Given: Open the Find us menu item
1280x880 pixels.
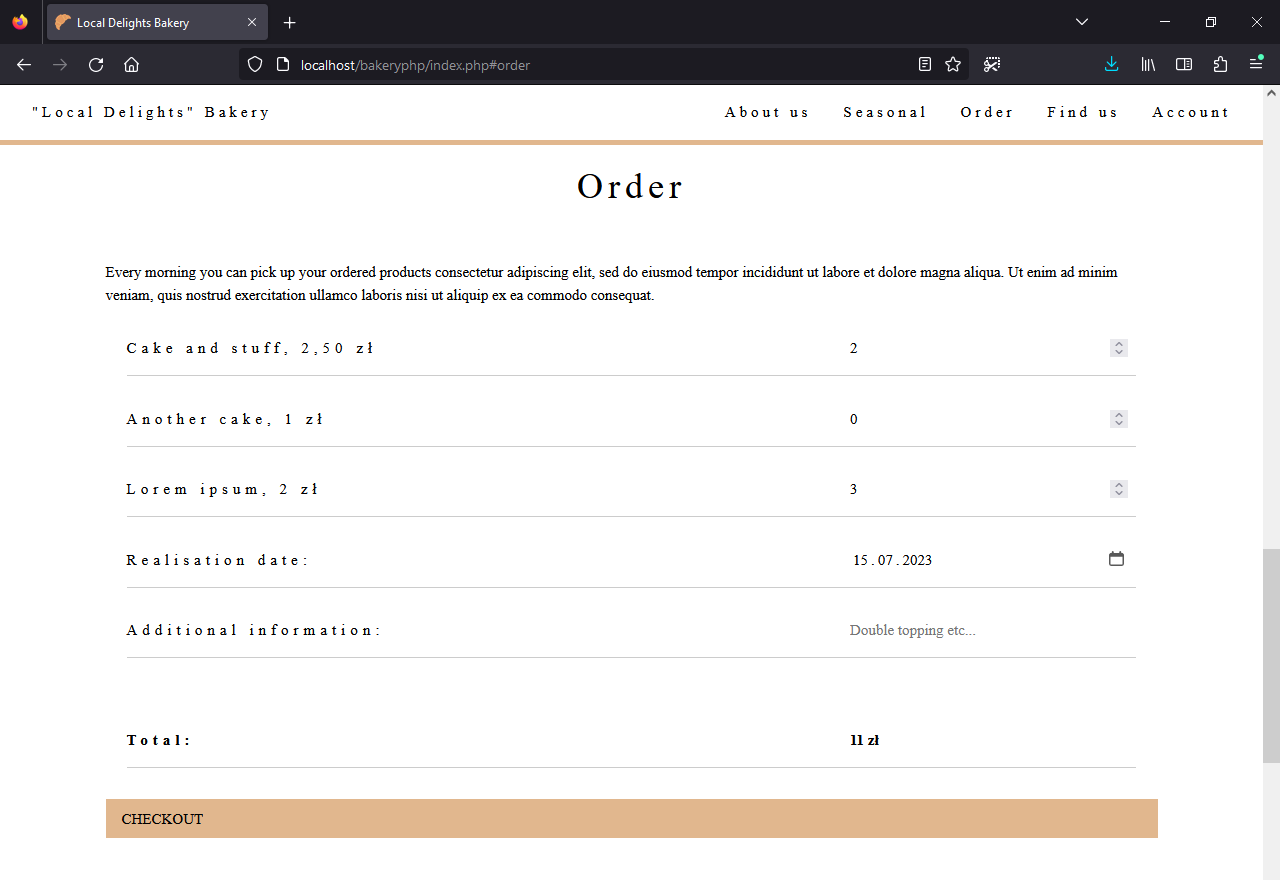Looking at the screenshot, I should tap(1083, 112).
